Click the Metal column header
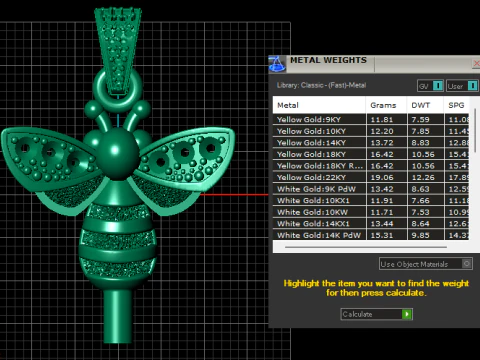Viewport: 480px width, 360px height. pos(319,105)
